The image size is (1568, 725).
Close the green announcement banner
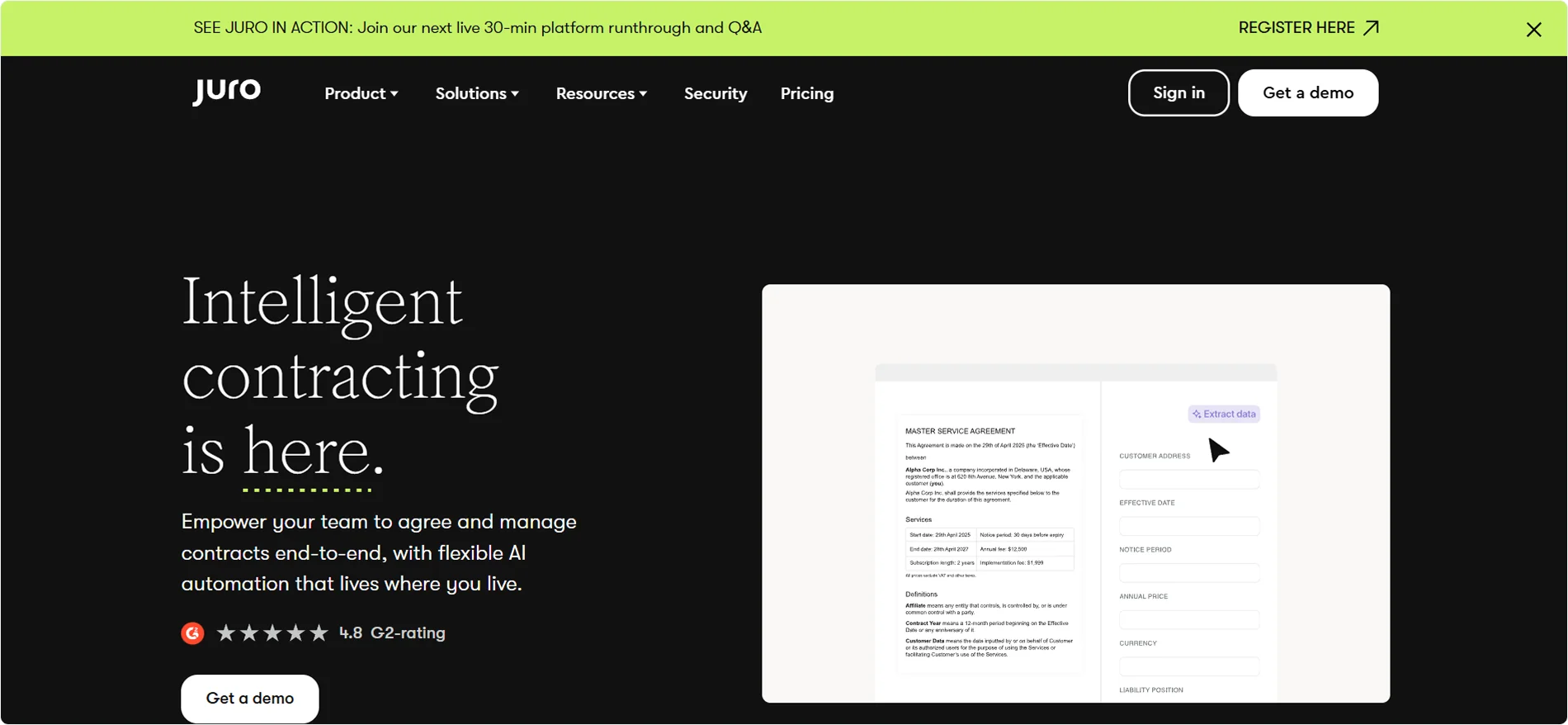point(1533,30)
